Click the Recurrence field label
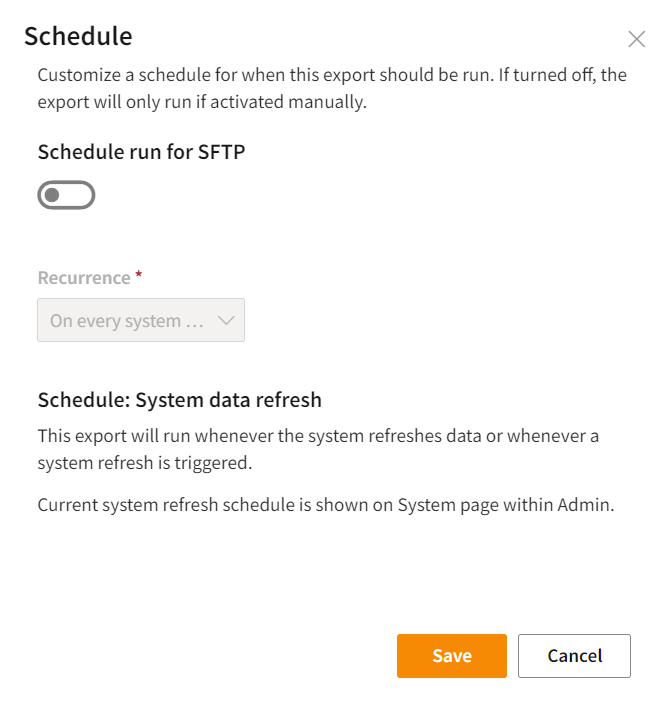This screenshot has width=668, height=713. pyautogui.click(x=84, y=278)
